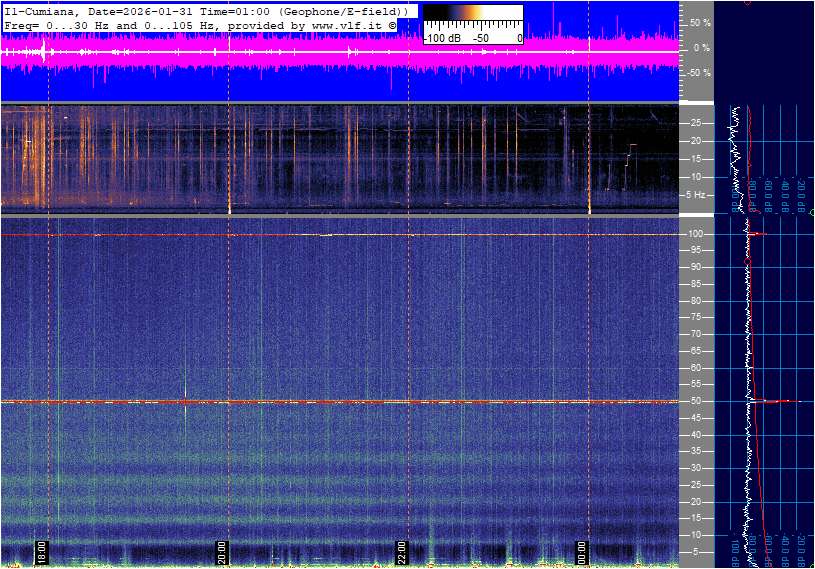The image size is (815, 569).
Task: Click the 00:00 time marker label
Action: coord(582,553)
